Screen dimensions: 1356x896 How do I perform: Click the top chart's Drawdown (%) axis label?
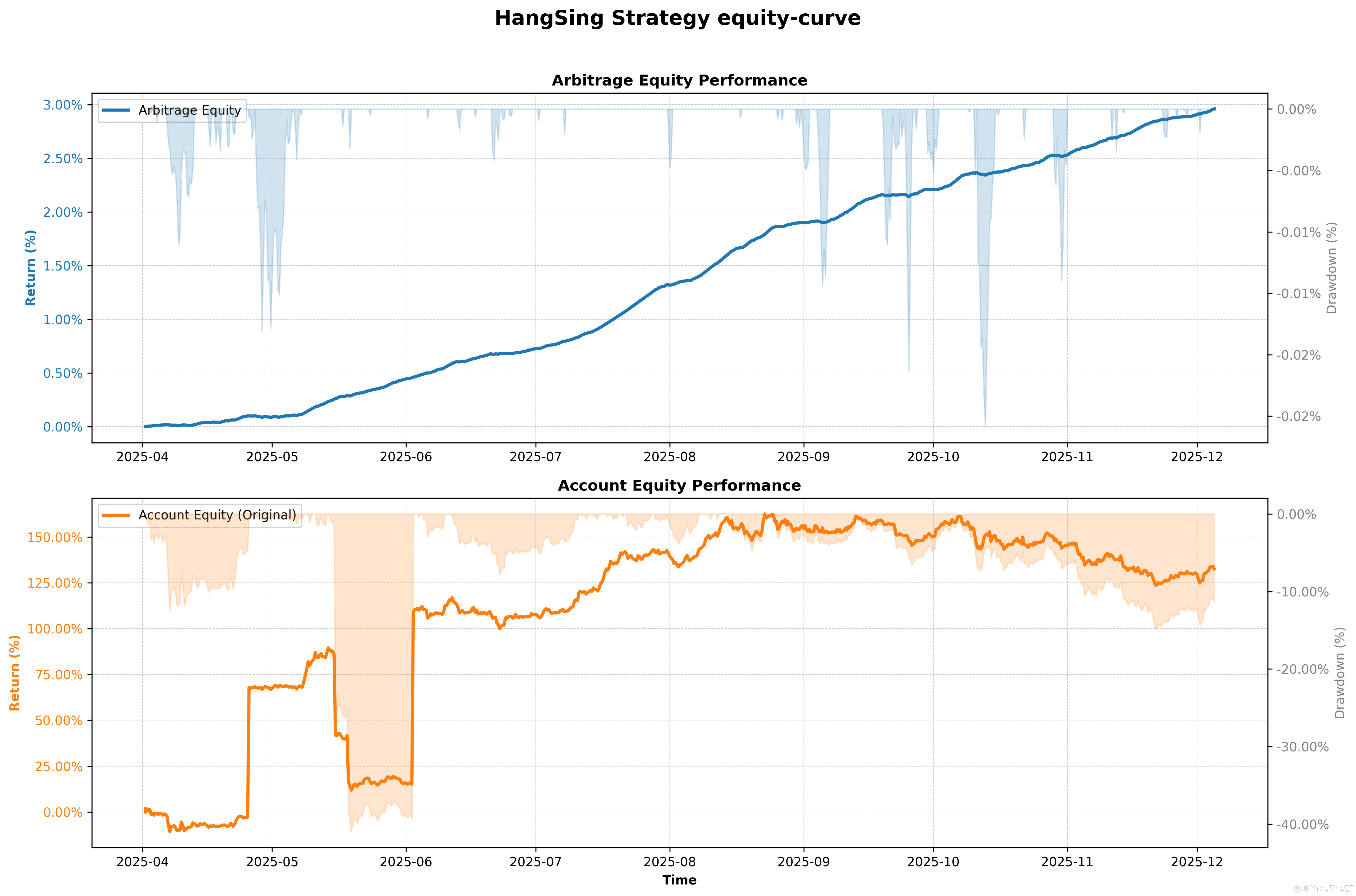[1331, 267]
